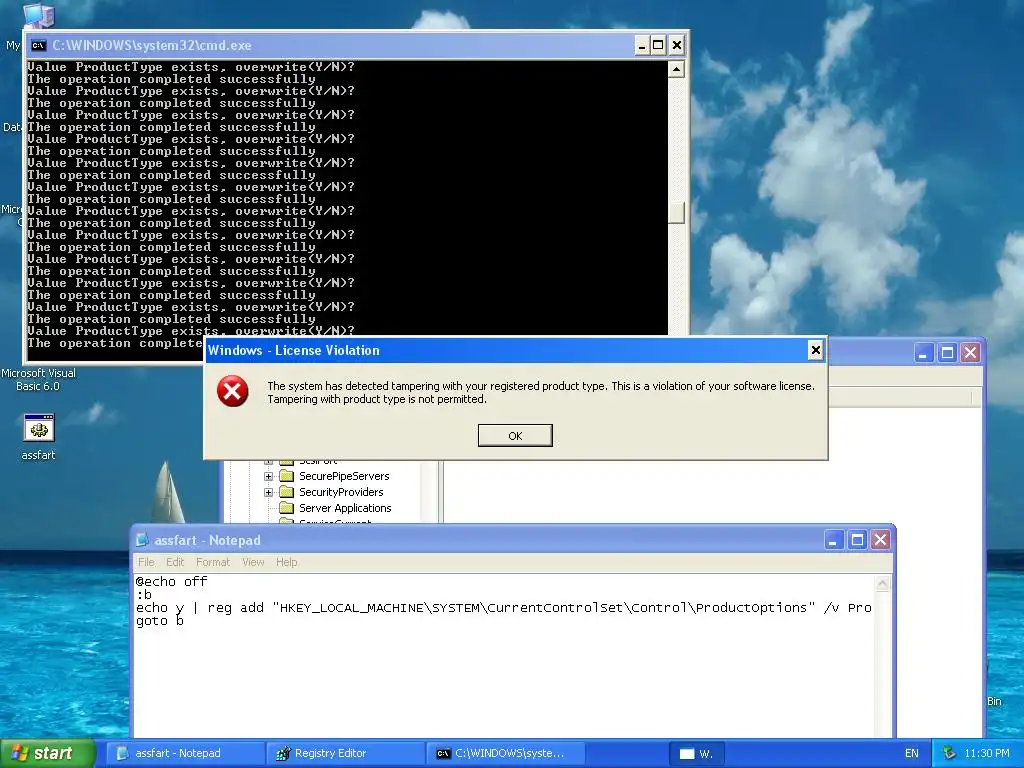Click the 'echo y | reg add' line in Notepad
The image size is (1024, 768).
tap(504, 608)
